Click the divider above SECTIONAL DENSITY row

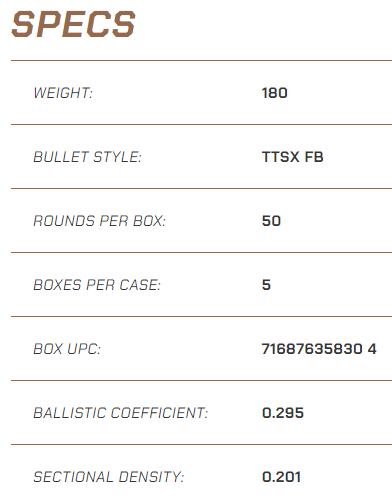[201, 444]
